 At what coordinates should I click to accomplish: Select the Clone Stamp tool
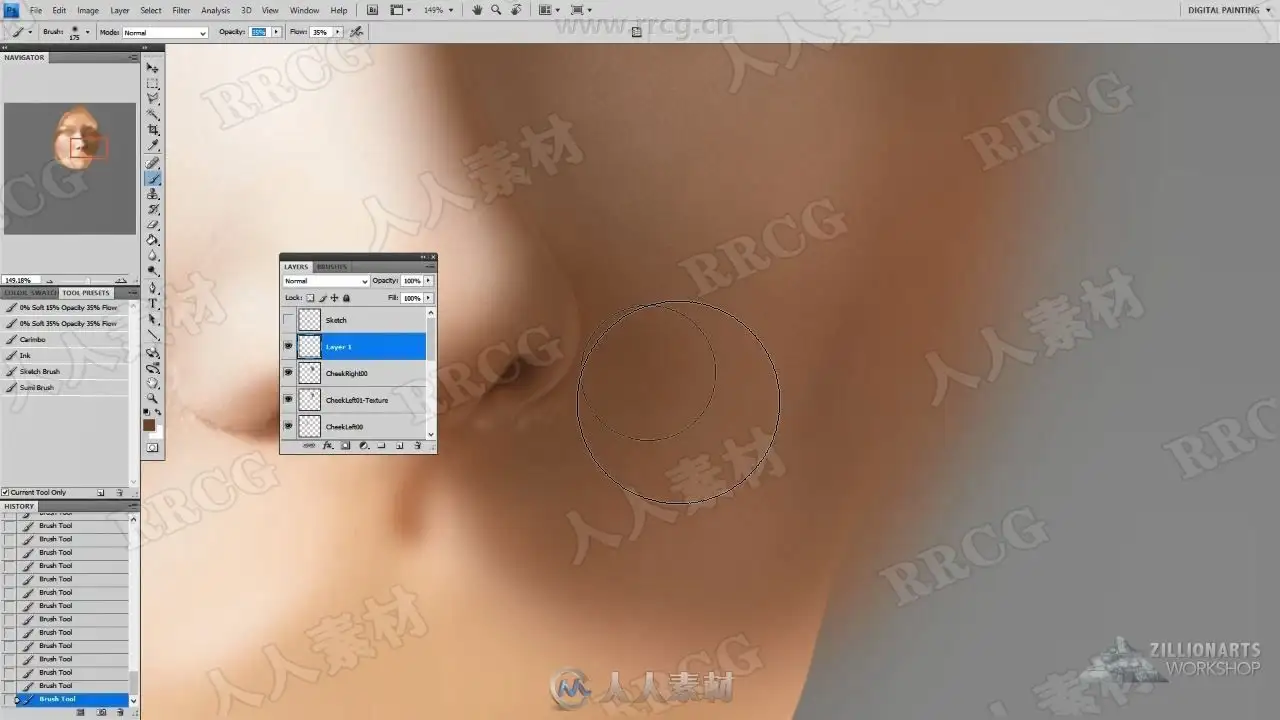click(x=153, y=194)
